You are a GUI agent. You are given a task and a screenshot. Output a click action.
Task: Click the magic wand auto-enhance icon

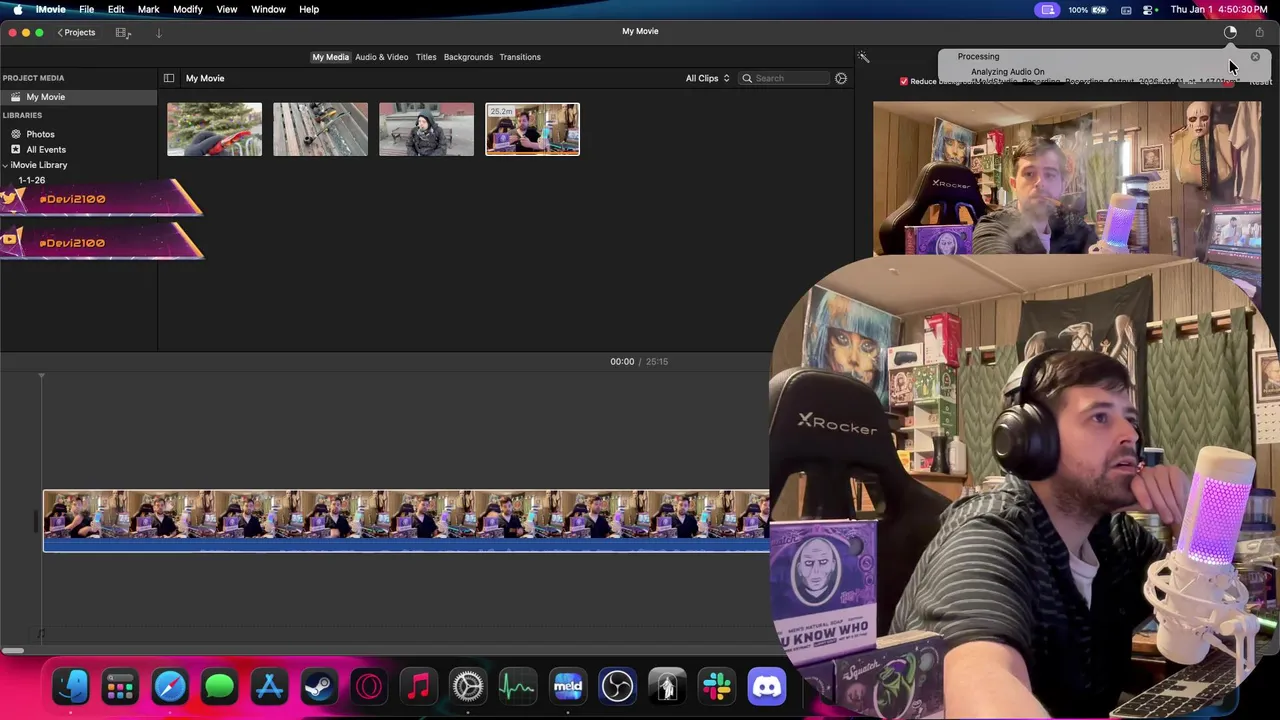click(864, 57)
